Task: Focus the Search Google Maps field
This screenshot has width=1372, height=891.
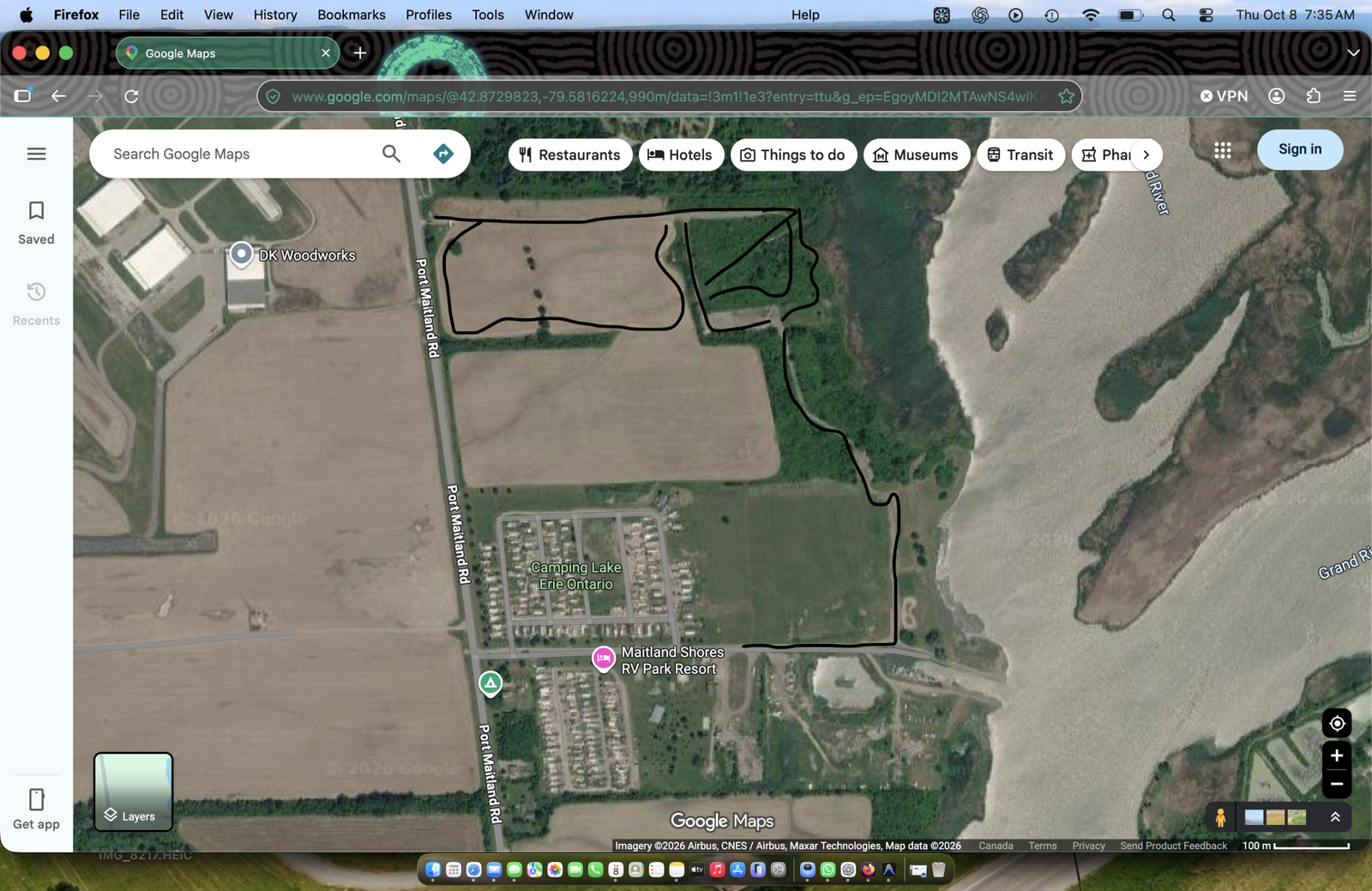Action: (x=240, y=154)
